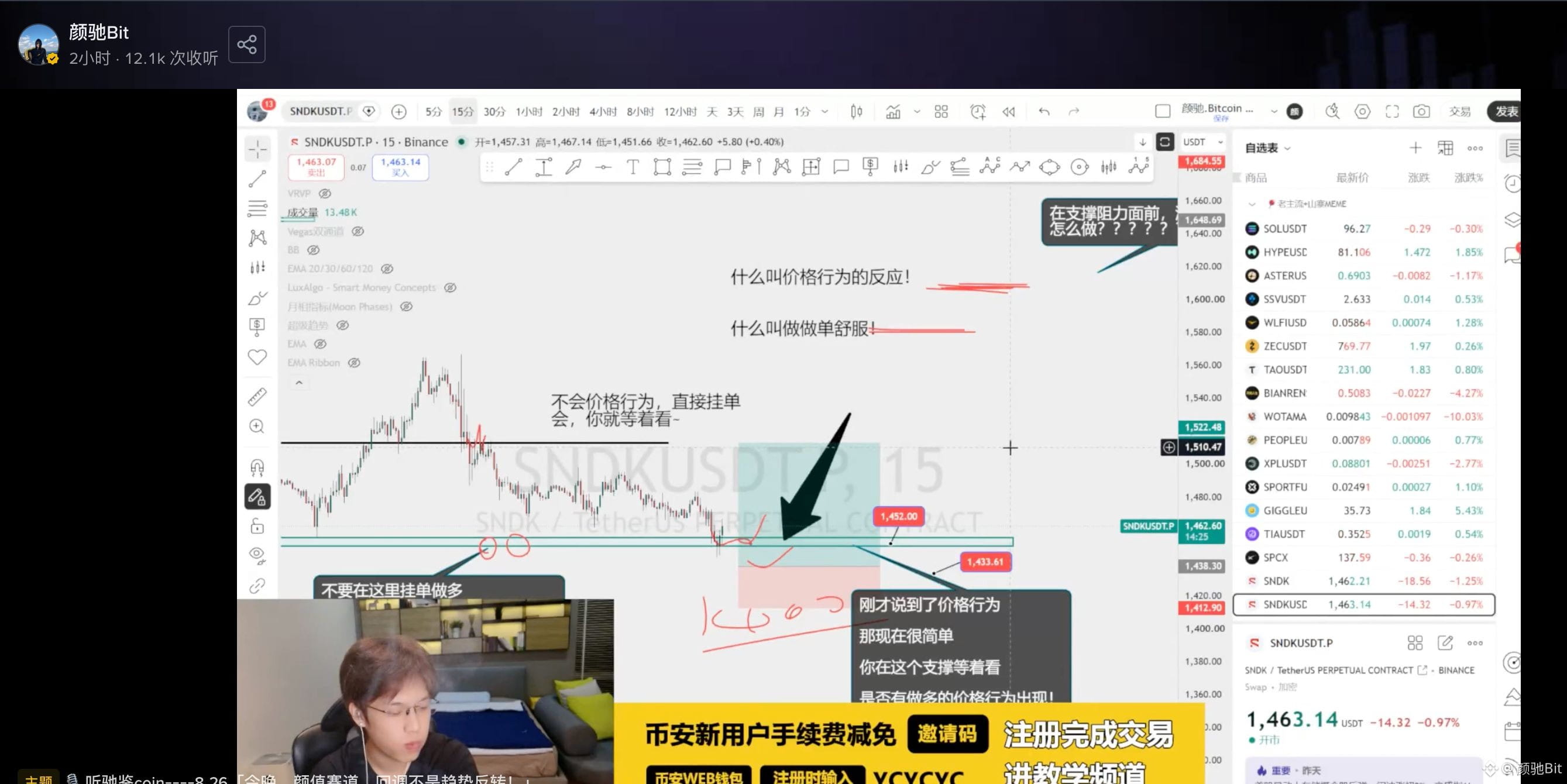
Task: Toggle visibility of BB indicator
Action: click(313, 250)
